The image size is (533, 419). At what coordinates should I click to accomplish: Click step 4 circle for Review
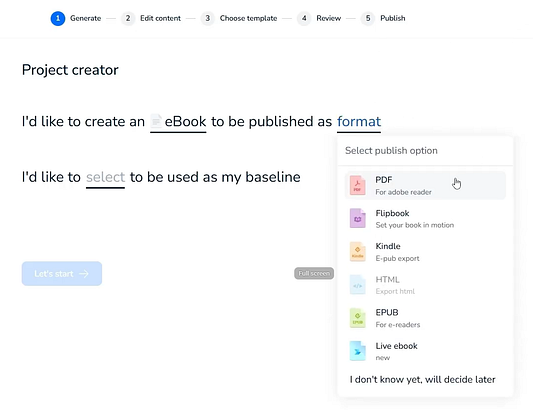[304, 18]
